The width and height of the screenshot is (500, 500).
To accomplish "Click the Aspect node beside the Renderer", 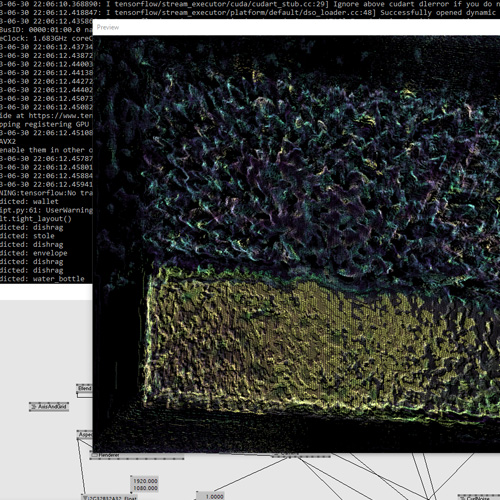I will click(85, 435).
